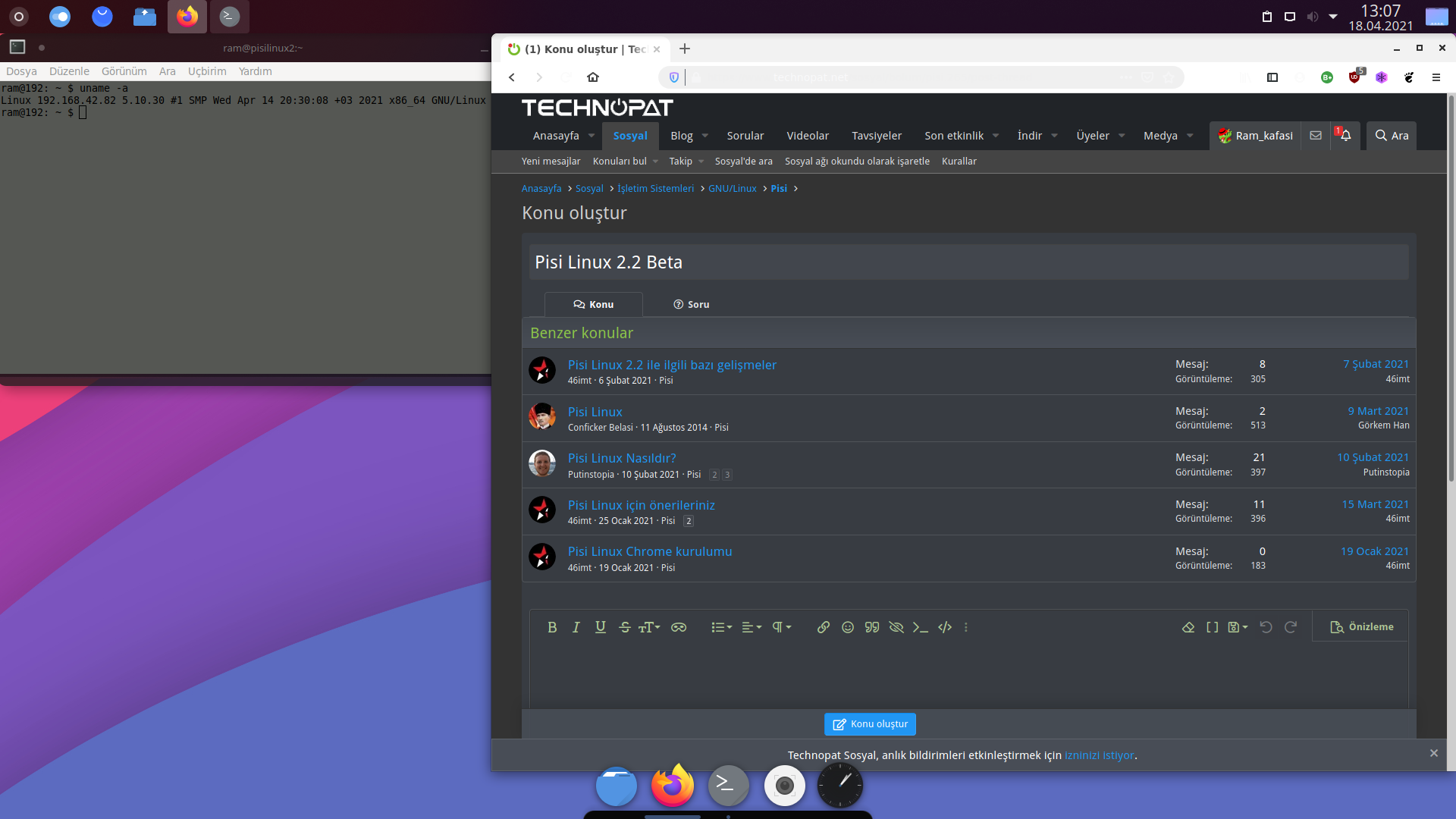The image size is (1456, 819).
Task: Open 'Pisi Linux Nasıldır?' thread link
Action: point(622,458)
